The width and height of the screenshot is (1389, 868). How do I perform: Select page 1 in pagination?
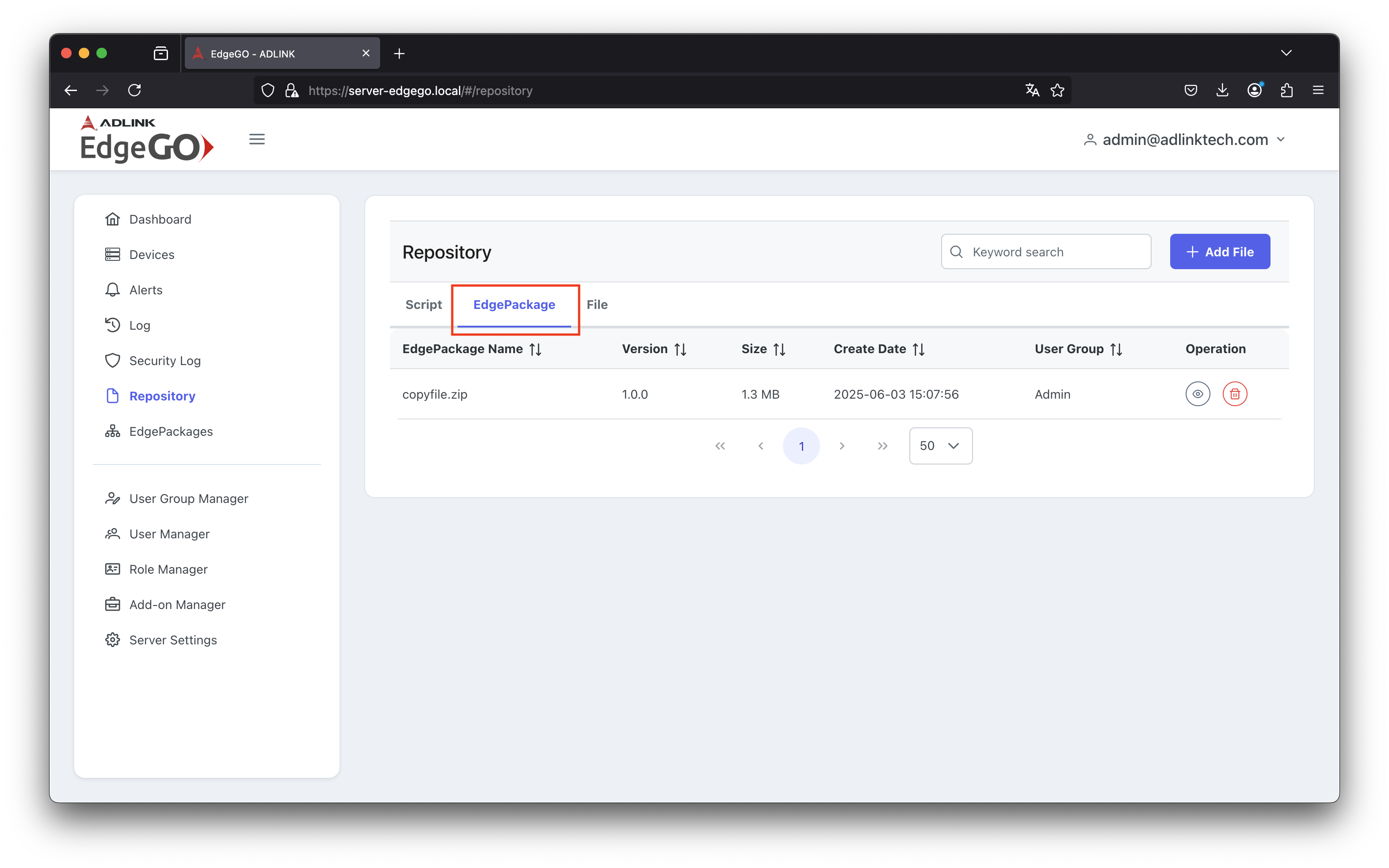[x=801, y=446]
